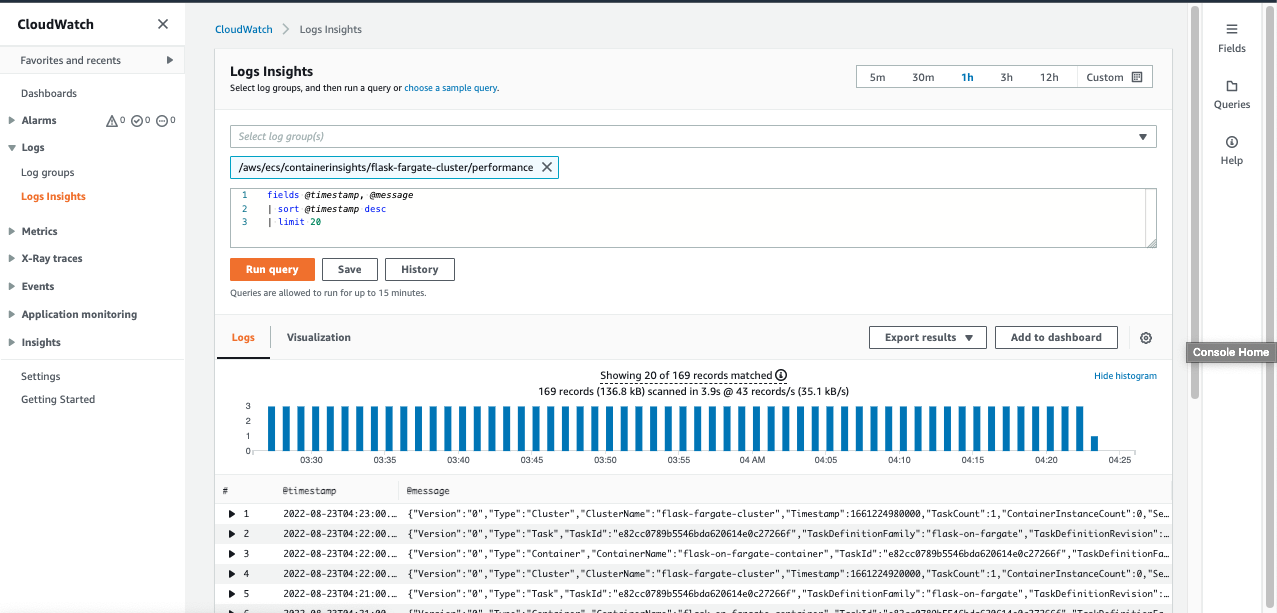Expand the Insights section
Screen dimensions: 1277x613
pos(12,342)
